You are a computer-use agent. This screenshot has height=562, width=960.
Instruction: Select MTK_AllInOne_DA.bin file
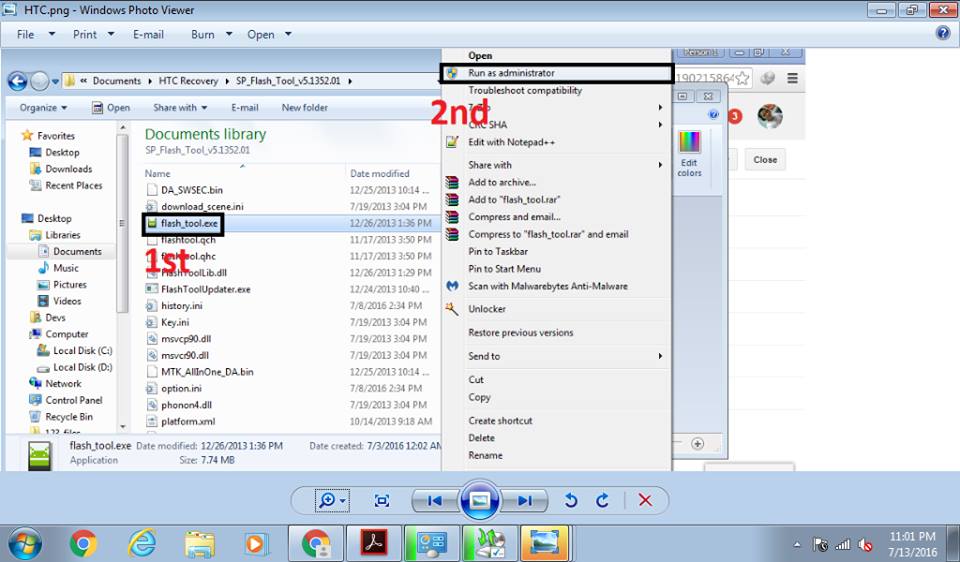[x=207, y=372]
